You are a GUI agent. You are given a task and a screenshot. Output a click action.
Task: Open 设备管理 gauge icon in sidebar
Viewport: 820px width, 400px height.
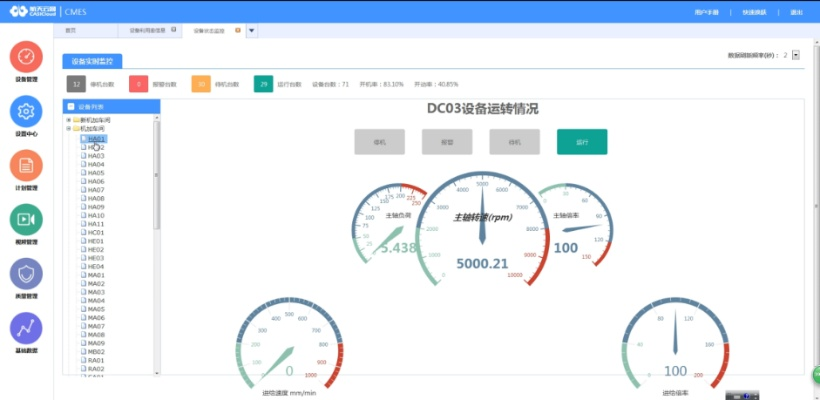26,57
